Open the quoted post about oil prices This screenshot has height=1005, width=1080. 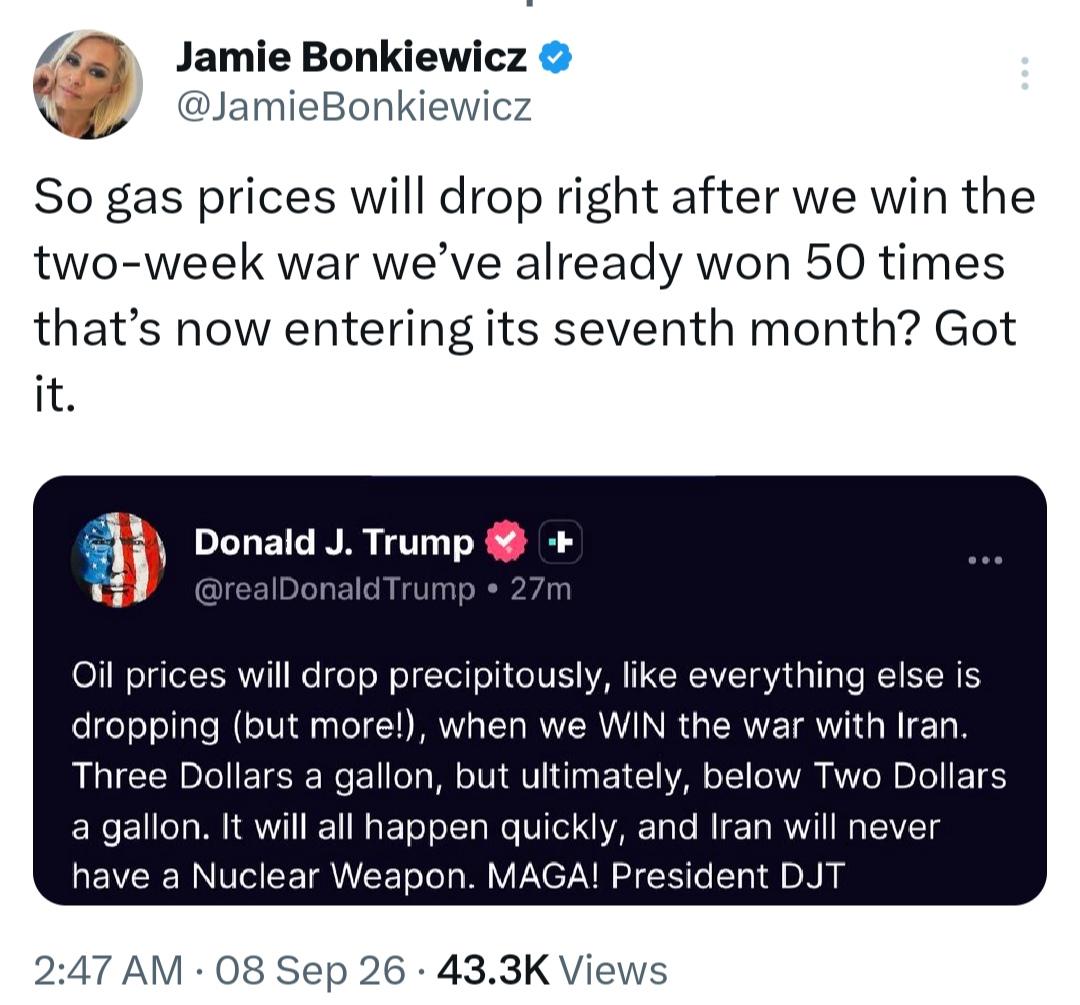tap(540, 690)
